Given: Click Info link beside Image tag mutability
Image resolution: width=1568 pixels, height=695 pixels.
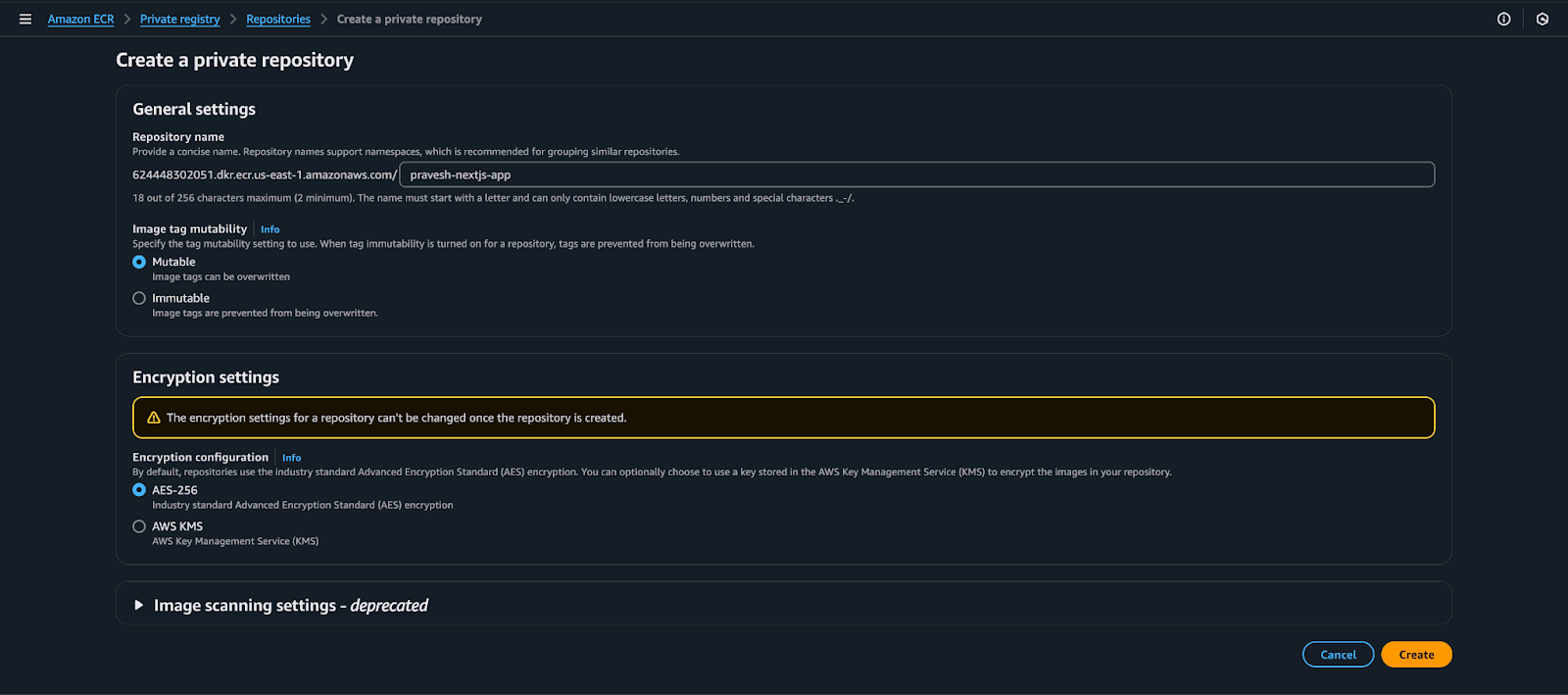Looking at the screenshot, I should click(269, 229).
